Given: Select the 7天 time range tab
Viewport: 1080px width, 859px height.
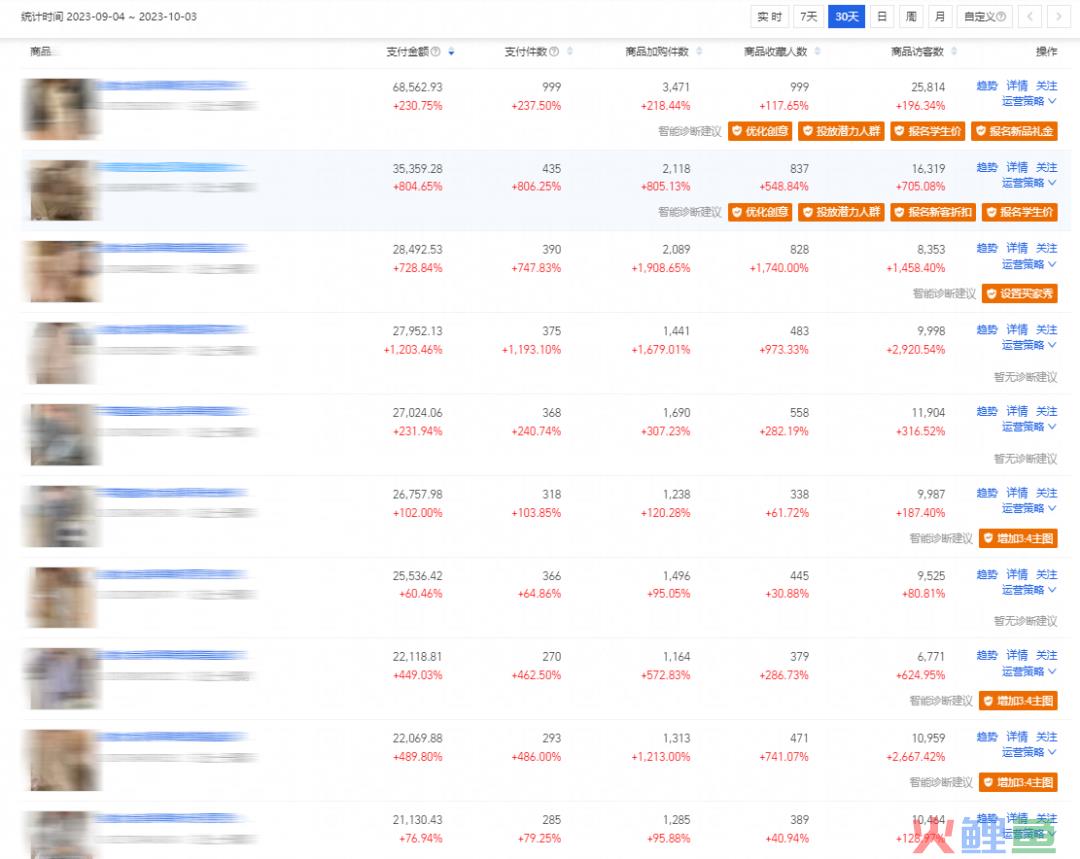Looking at the screenshot, I should 809,17.
